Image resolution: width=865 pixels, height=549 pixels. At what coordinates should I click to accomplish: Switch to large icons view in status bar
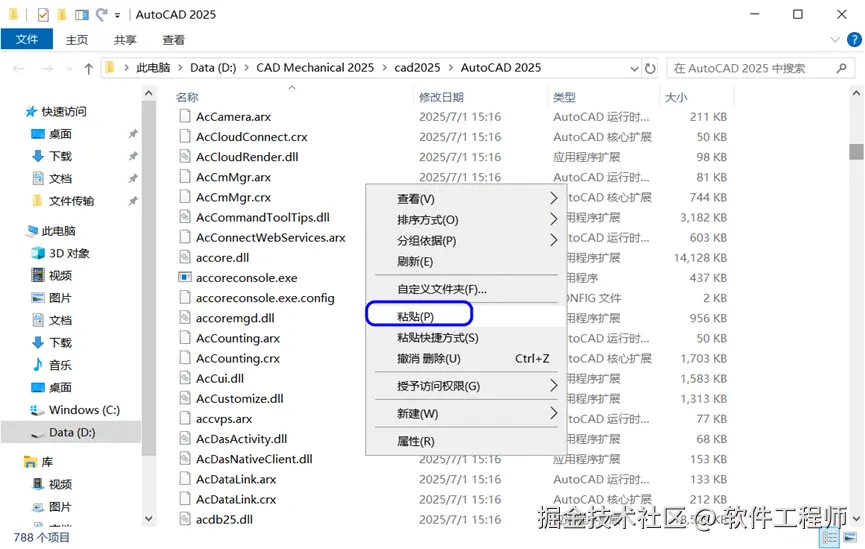[850, 537]
